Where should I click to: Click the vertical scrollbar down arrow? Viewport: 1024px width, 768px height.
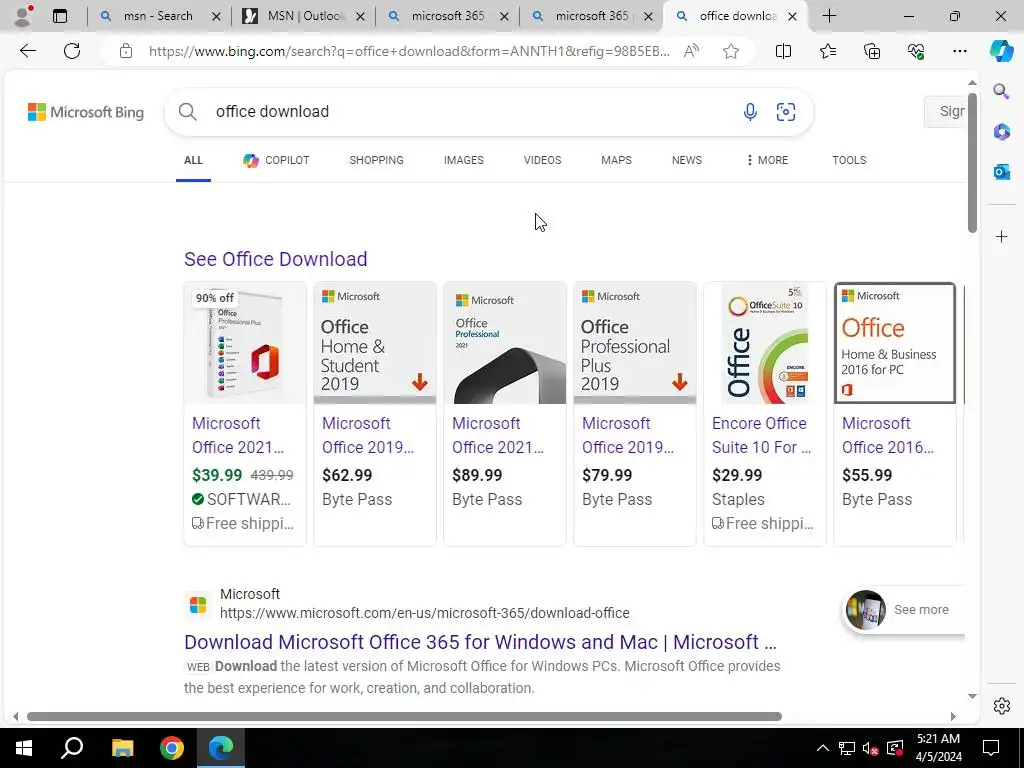pos(972,696)
